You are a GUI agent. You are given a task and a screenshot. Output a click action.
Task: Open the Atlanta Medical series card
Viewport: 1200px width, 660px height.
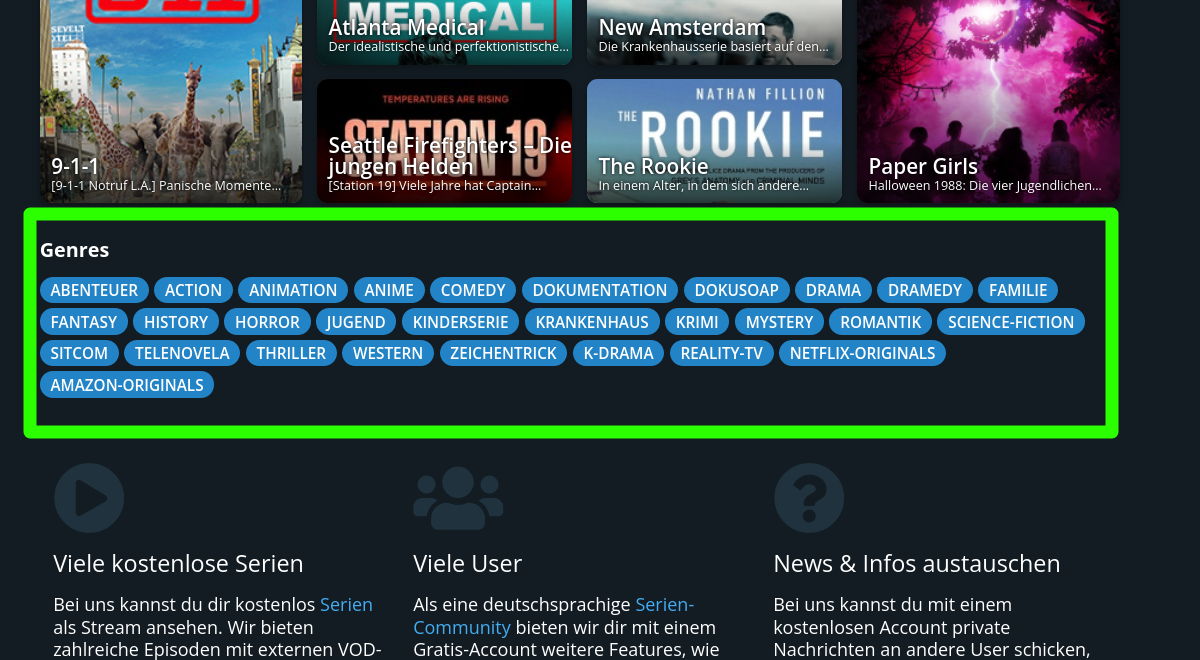444,32
